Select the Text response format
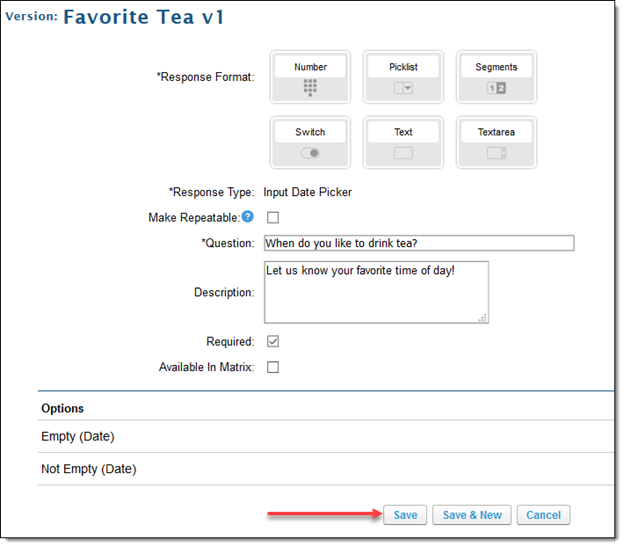Viewport: 624px width, 547px height. click(x=403, y=142)
